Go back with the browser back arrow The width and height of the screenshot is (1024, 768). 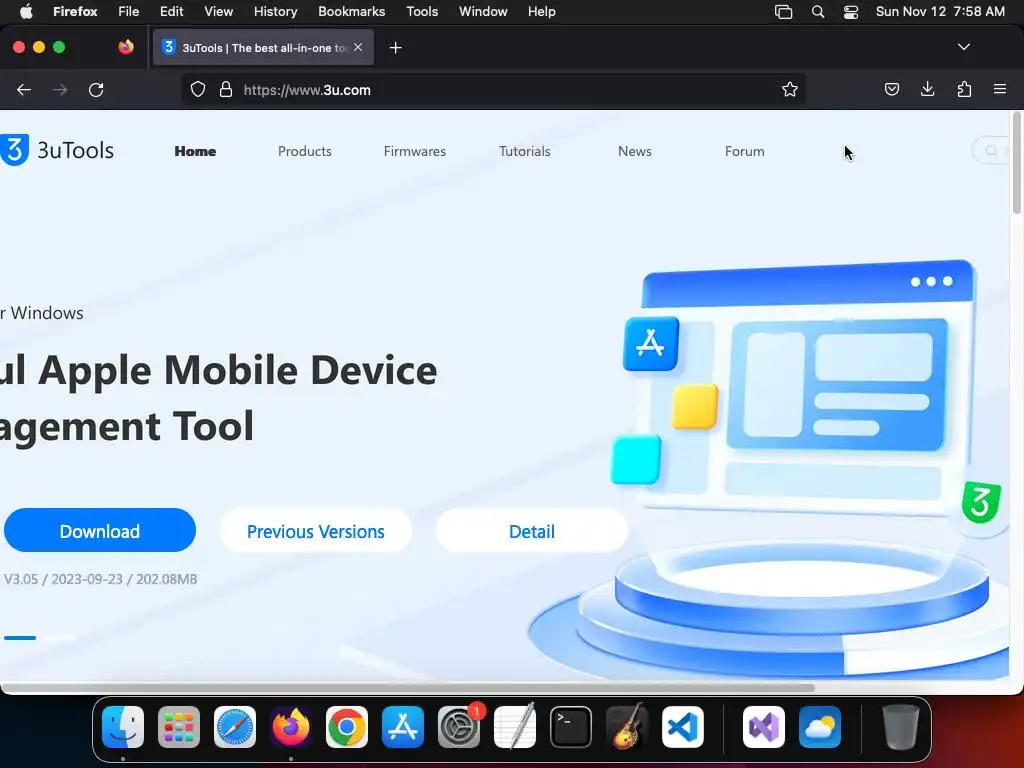coord(24,89)
